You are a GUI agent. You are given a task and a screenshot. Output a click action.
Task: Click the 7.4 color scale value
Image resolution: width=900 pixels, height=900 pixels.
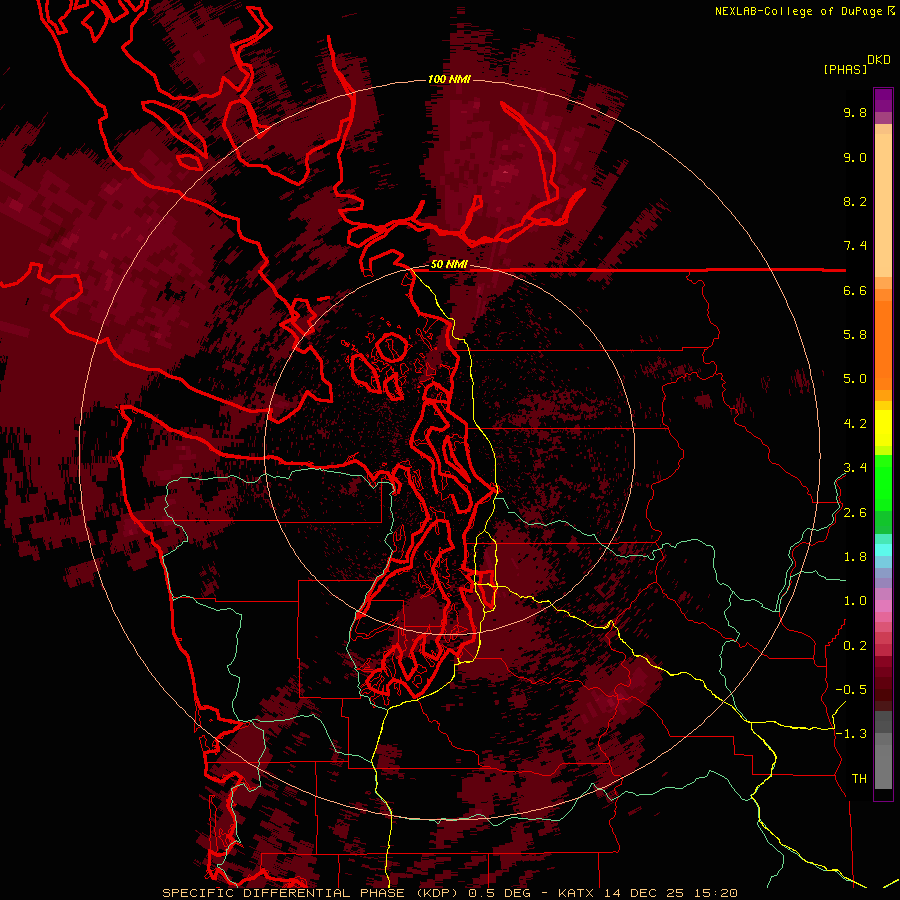[x=855, y=246]
